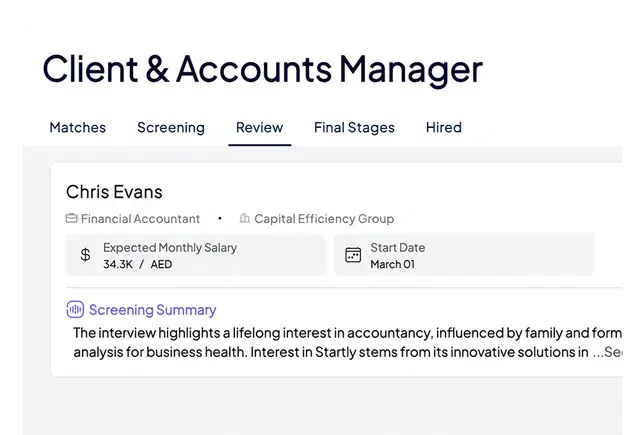The width and height of the screenshot is (640, 435).
Task: Go to the Final Stages tab
Action: tap(354, 128)
